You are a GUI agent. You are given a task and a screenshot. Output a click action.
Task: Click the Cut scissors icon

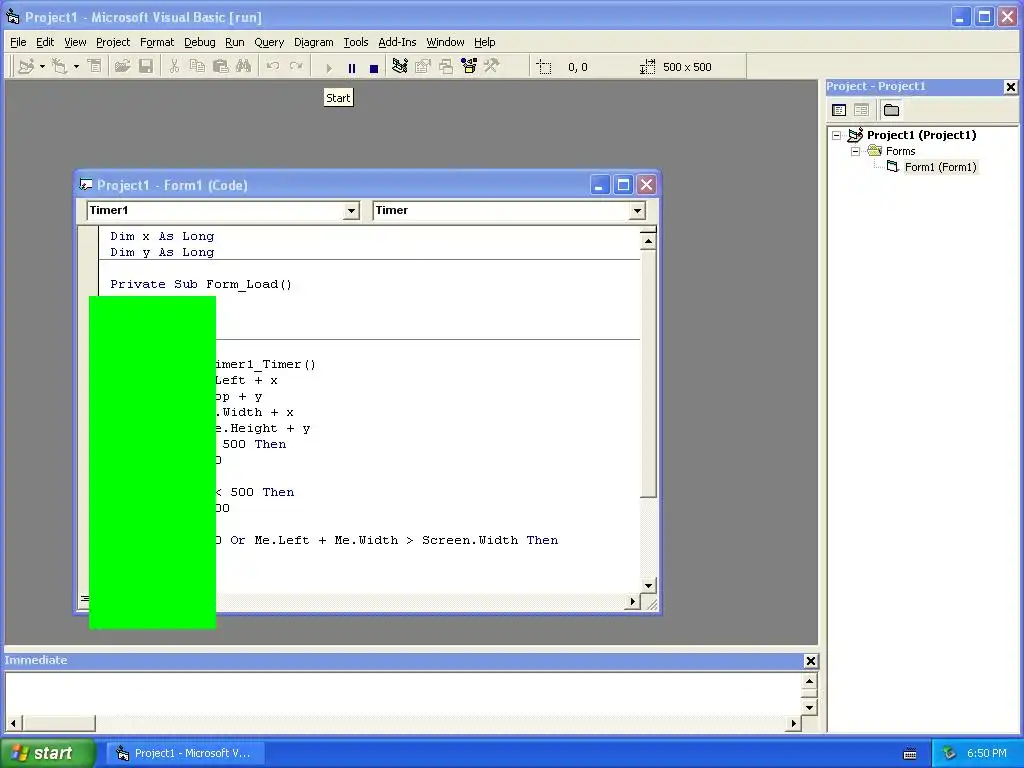click(x=174, y=67)
